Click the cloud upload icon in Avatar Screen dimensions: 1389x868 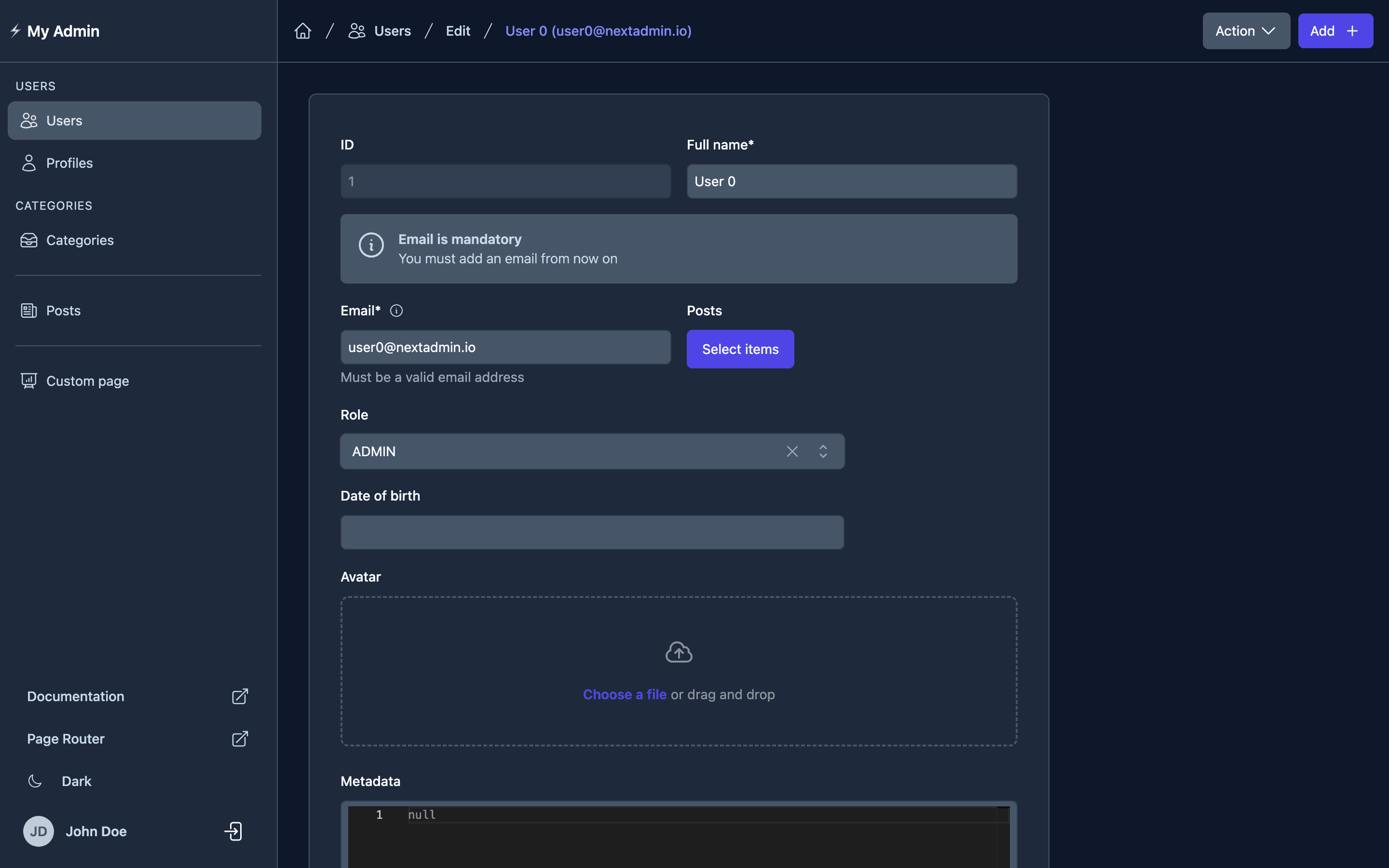[679, 652]
